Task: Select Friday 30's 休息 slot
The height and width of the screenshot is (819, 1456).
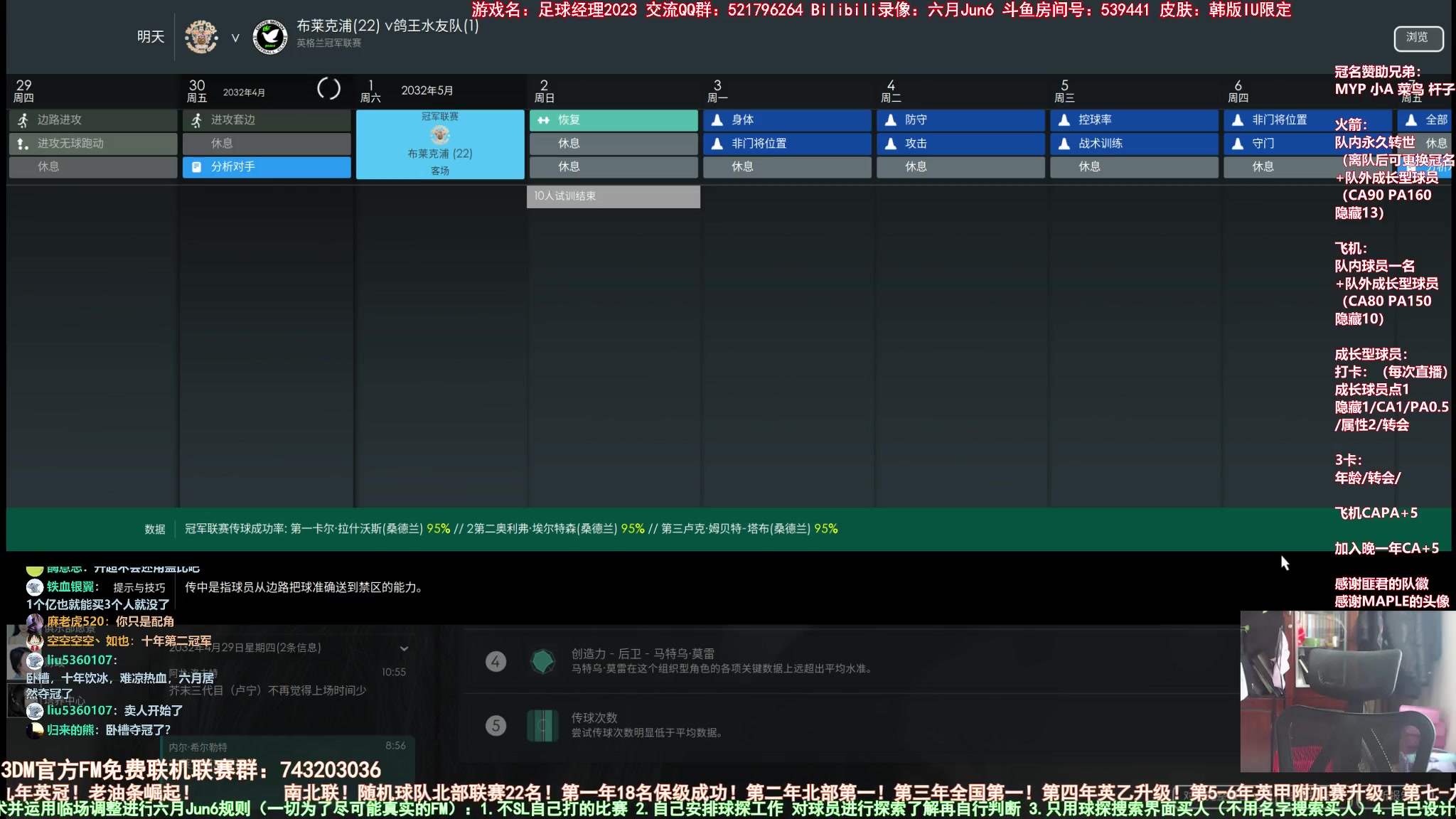Action: pyautogui.click(x=267, y=144)
